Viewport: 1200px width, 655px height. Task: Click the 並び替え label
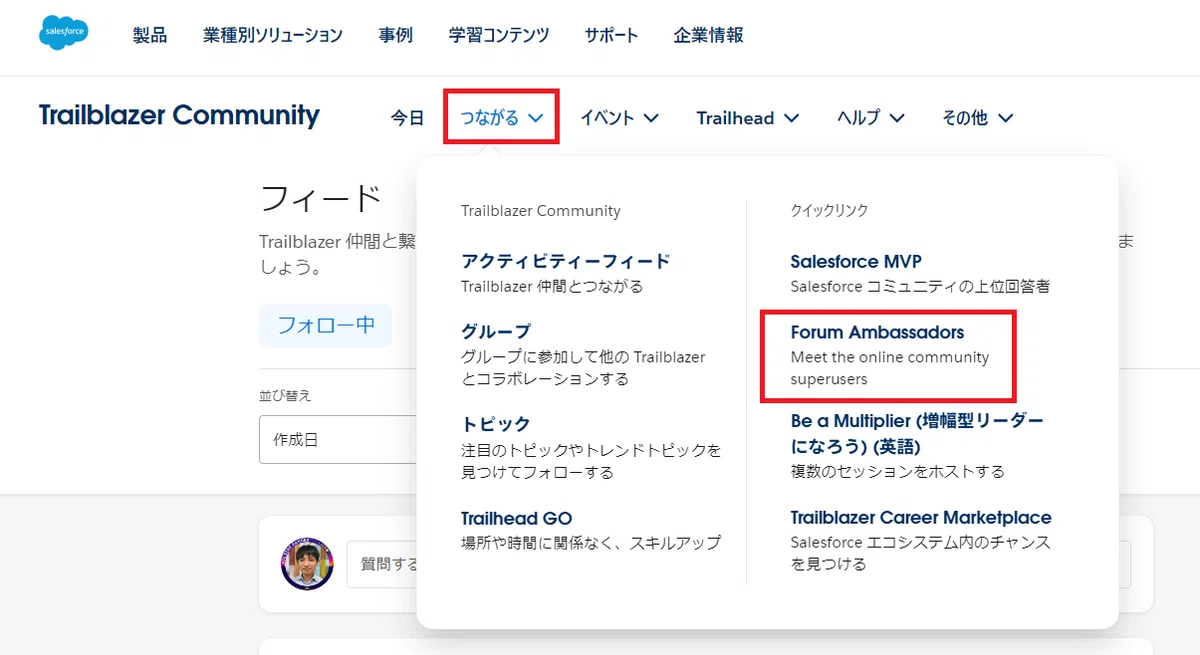pyautogui.click(x=285, y=396)
